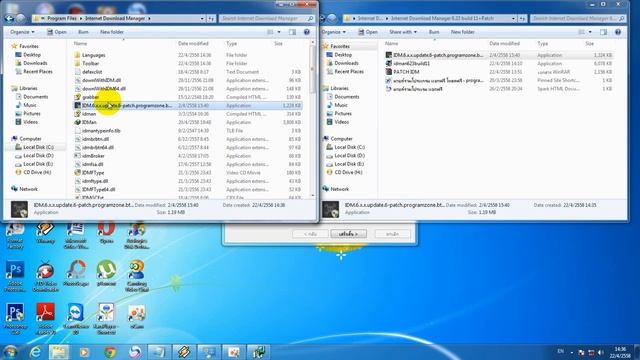Click the Windows Start button
The image size is (640, 360).
pyautogui.click(x=11, y=352)
